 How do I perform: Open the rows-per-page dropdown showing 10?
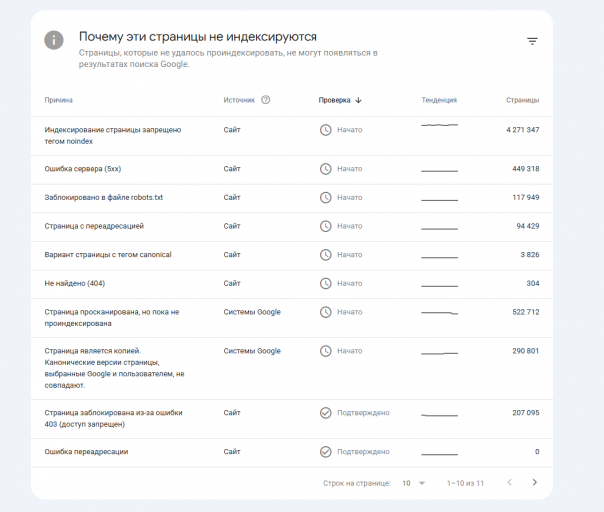(413, 483)
